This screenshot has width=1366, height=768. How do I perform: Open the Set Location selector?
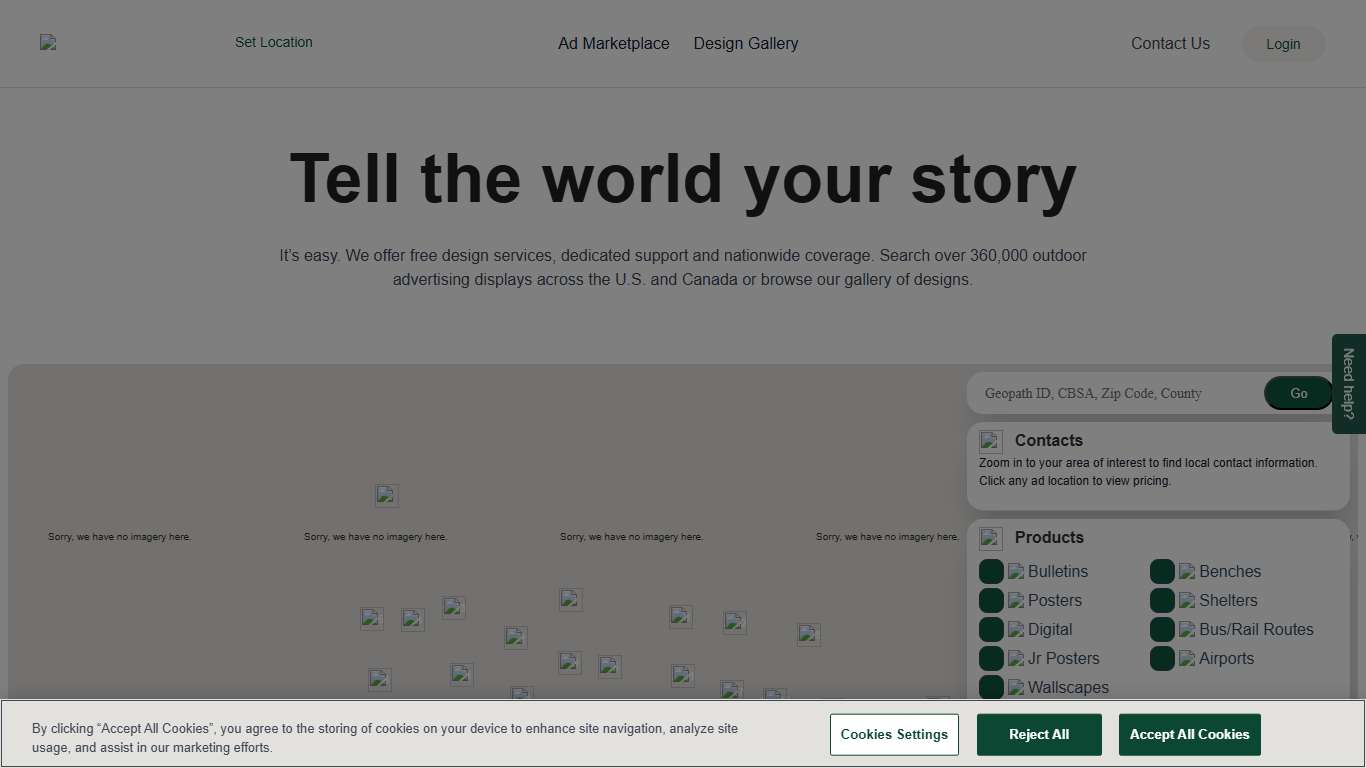pos(273,42)
